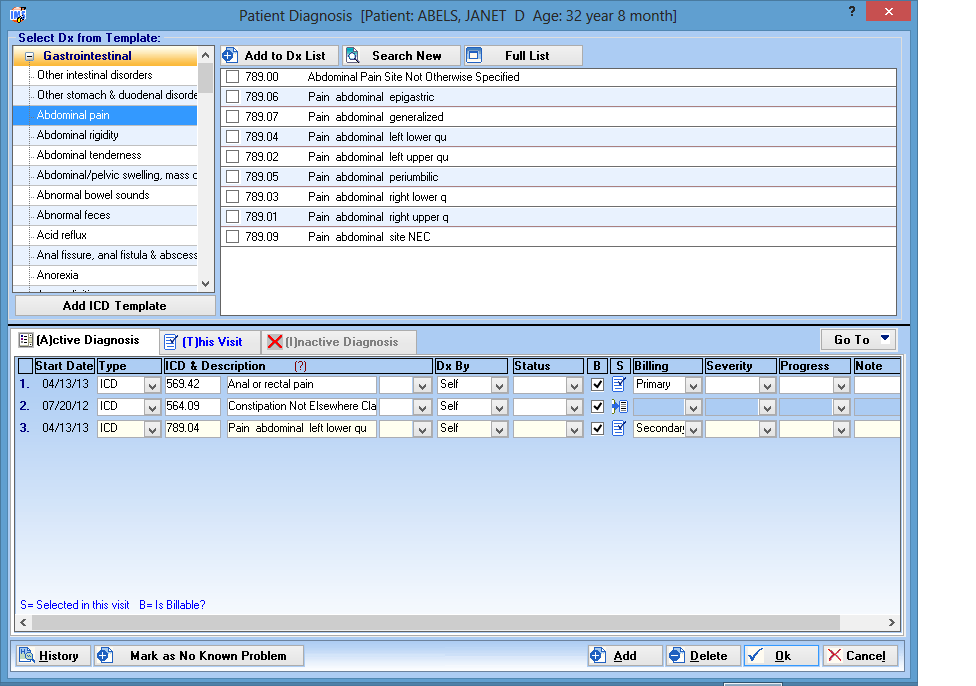
Task: Click the template tree scrollbar up arrow
Action: 205,55
